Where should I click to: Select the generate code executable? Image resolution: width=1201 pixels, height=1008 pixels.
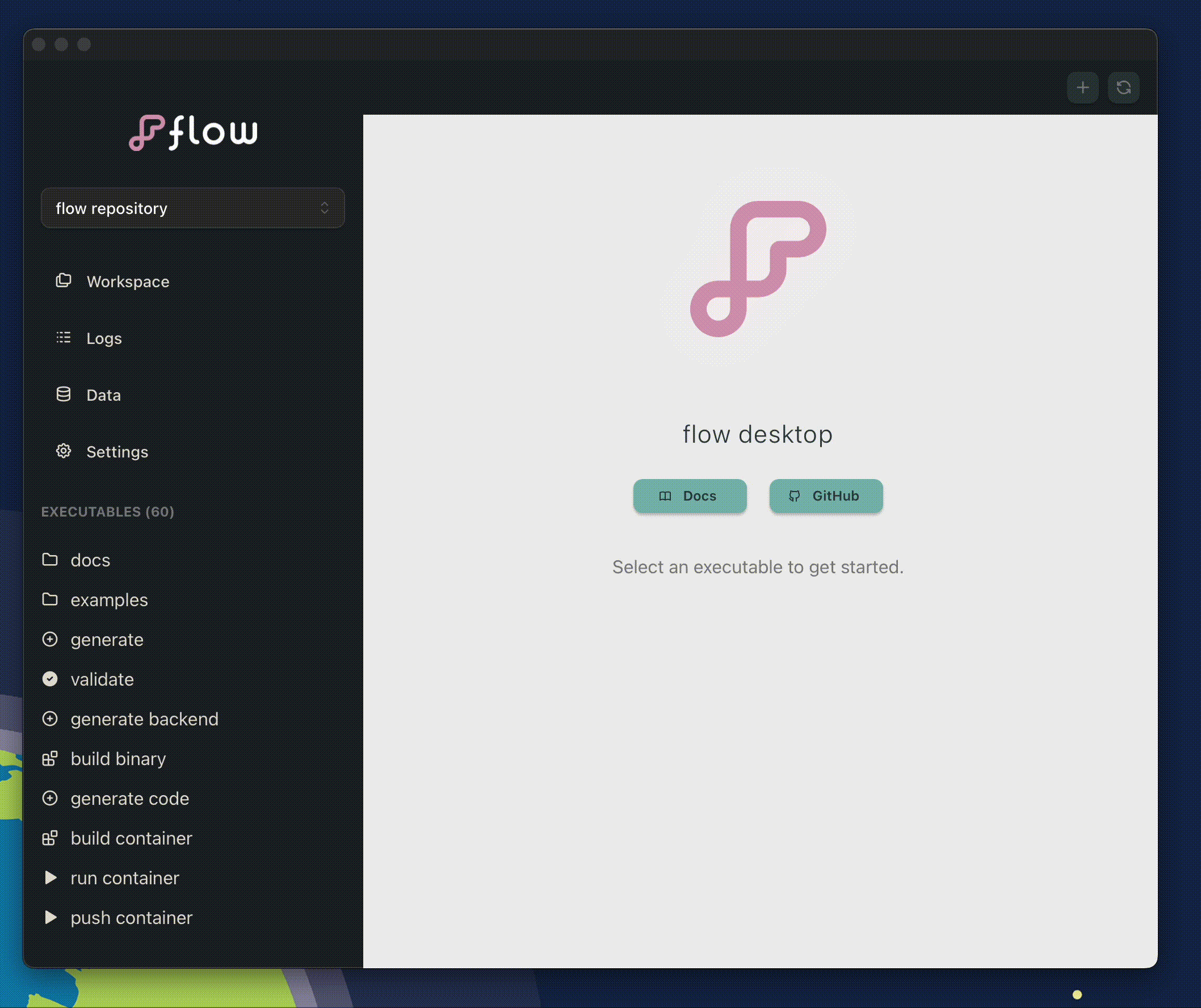coord(193,798)
